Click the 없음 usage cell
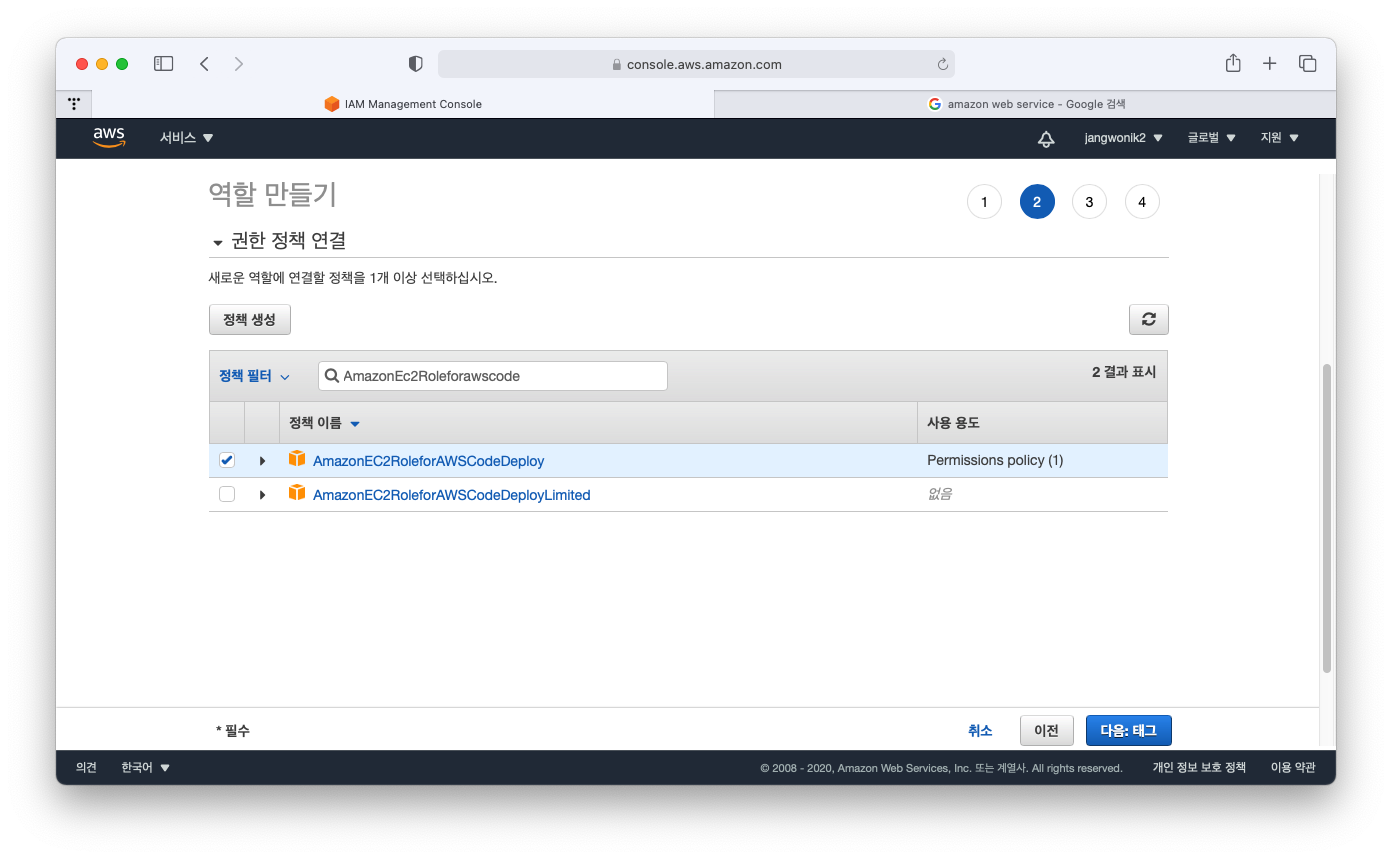This screenshot has width=1392, height=859. (940, 494)
